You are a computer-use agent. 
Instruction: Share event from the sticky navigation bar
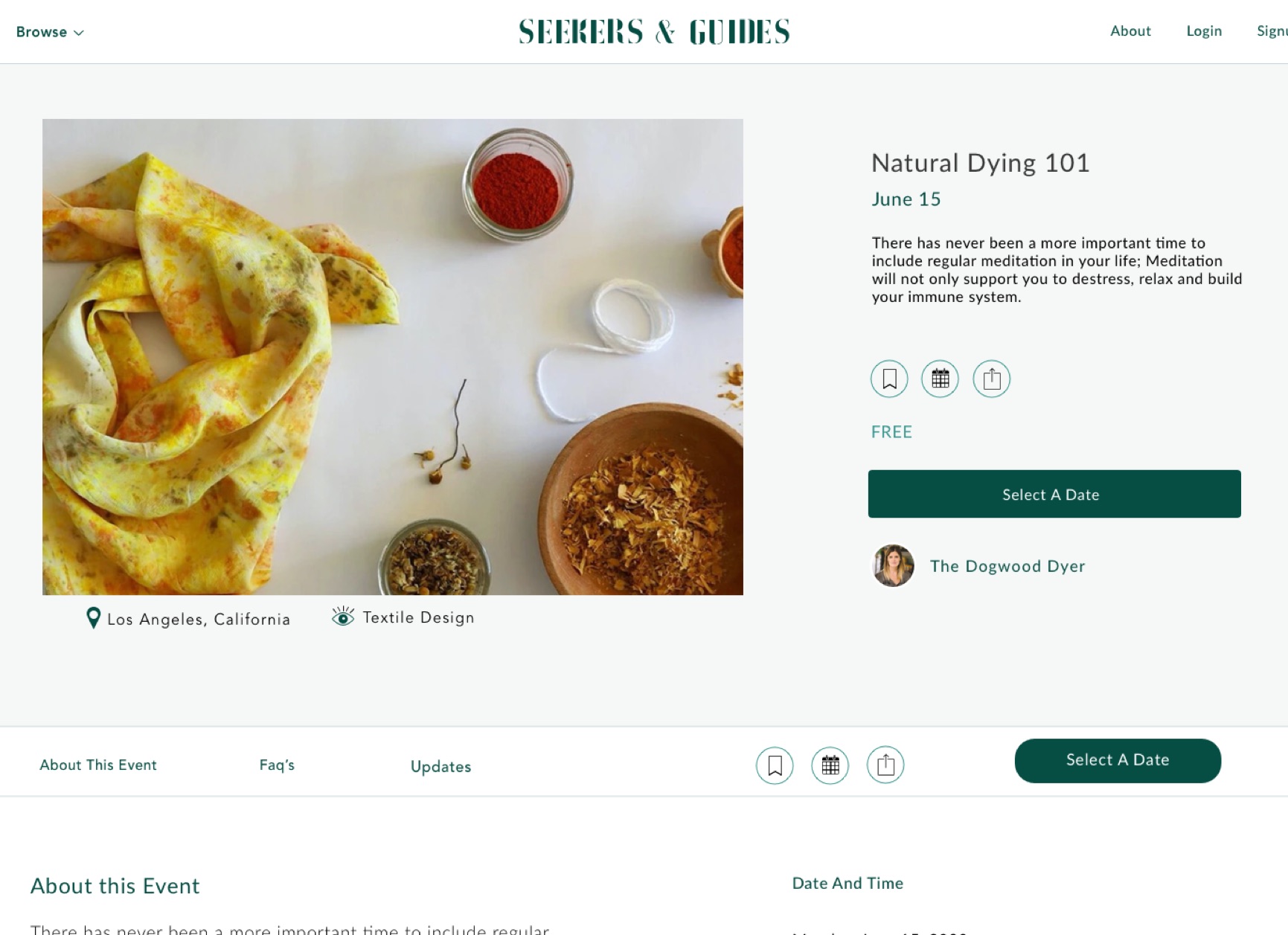pyautogui.click(x=885, y=765)
